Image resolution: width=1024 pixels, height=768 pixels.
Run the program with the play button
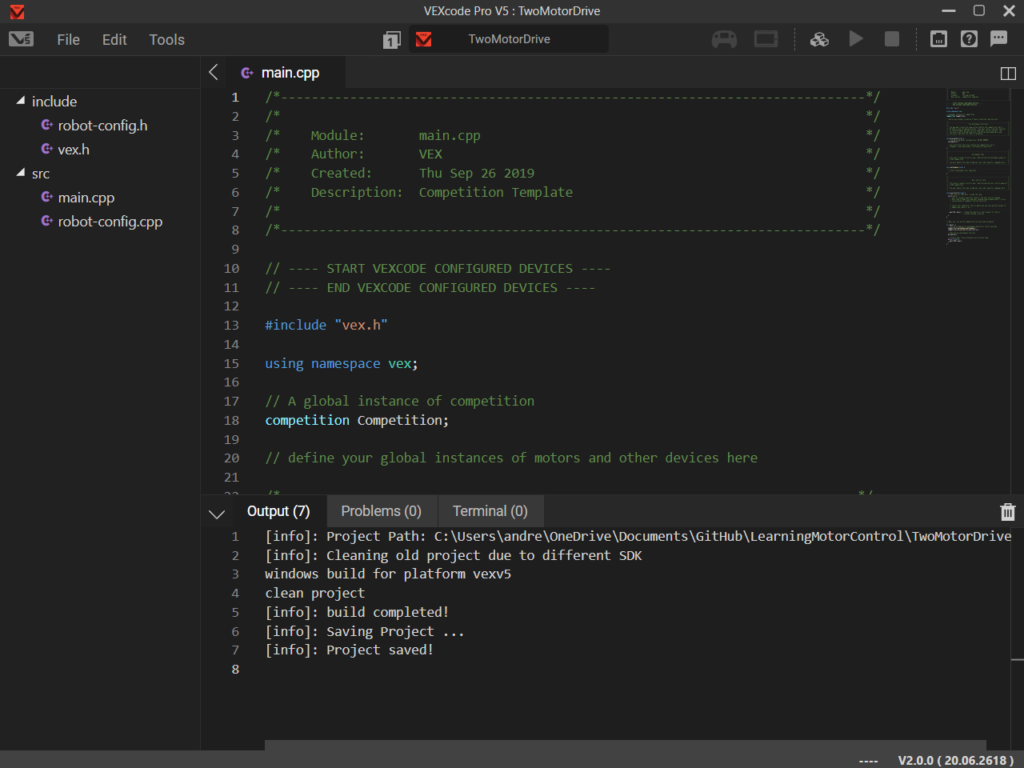856,39
